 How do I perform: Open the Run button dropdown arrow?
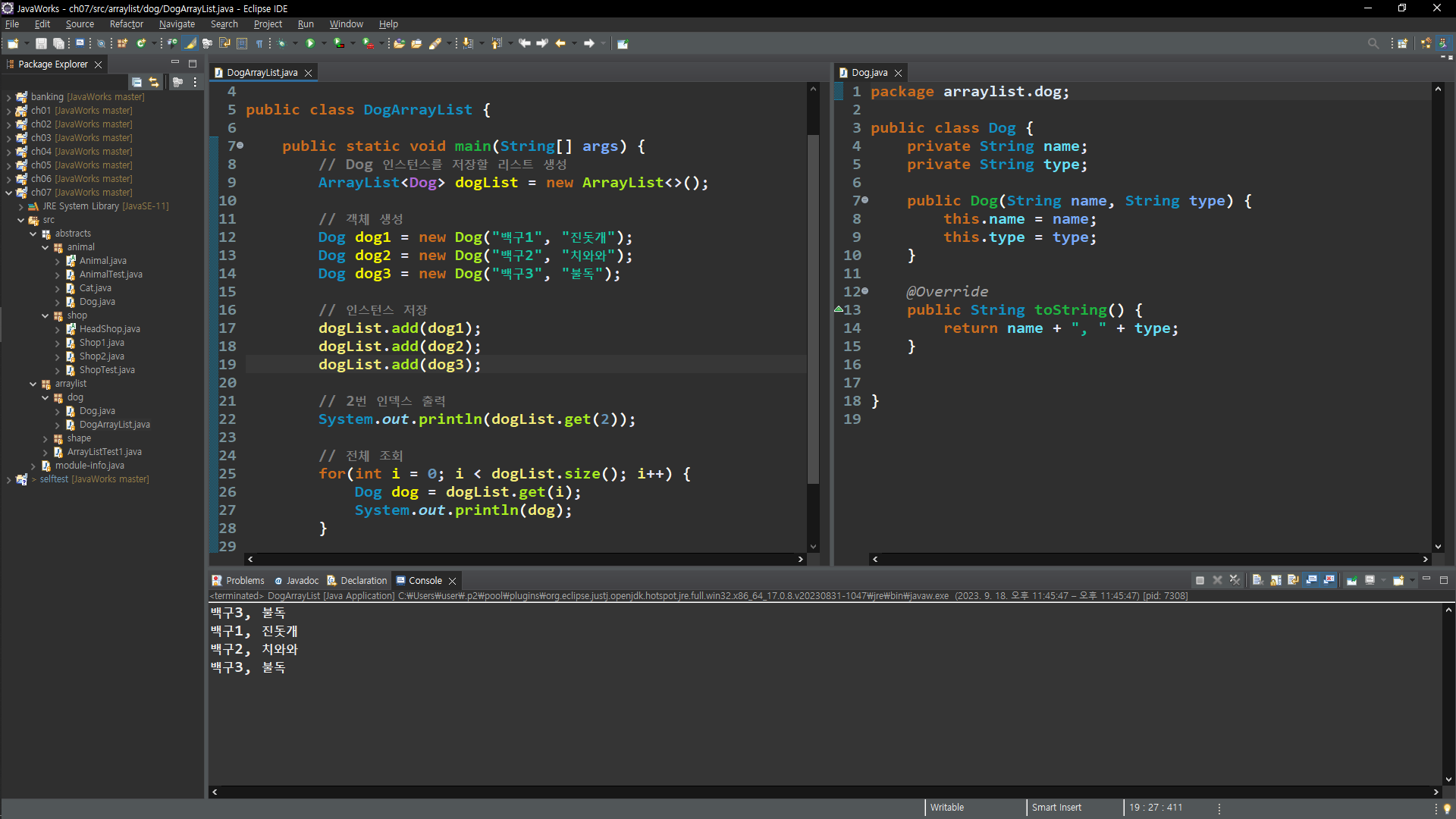324,43
